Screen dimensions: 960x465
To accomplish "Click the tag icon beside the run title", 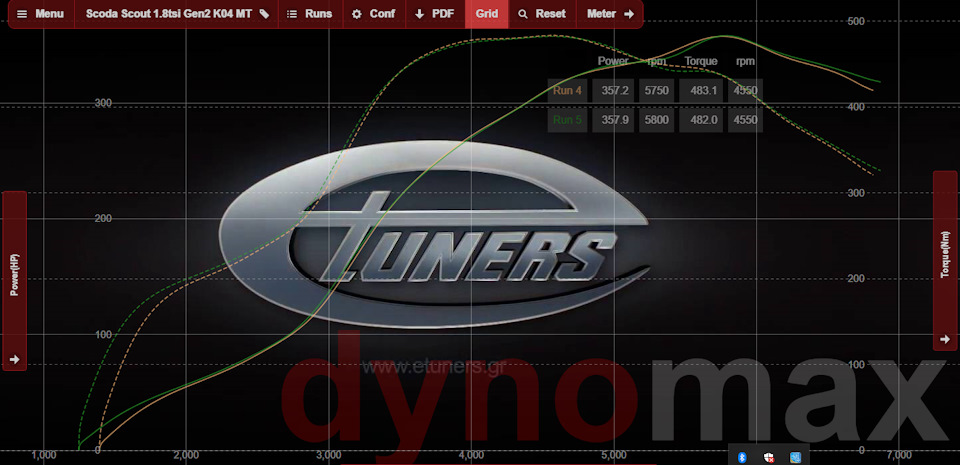I will click(x=264, y=14).
